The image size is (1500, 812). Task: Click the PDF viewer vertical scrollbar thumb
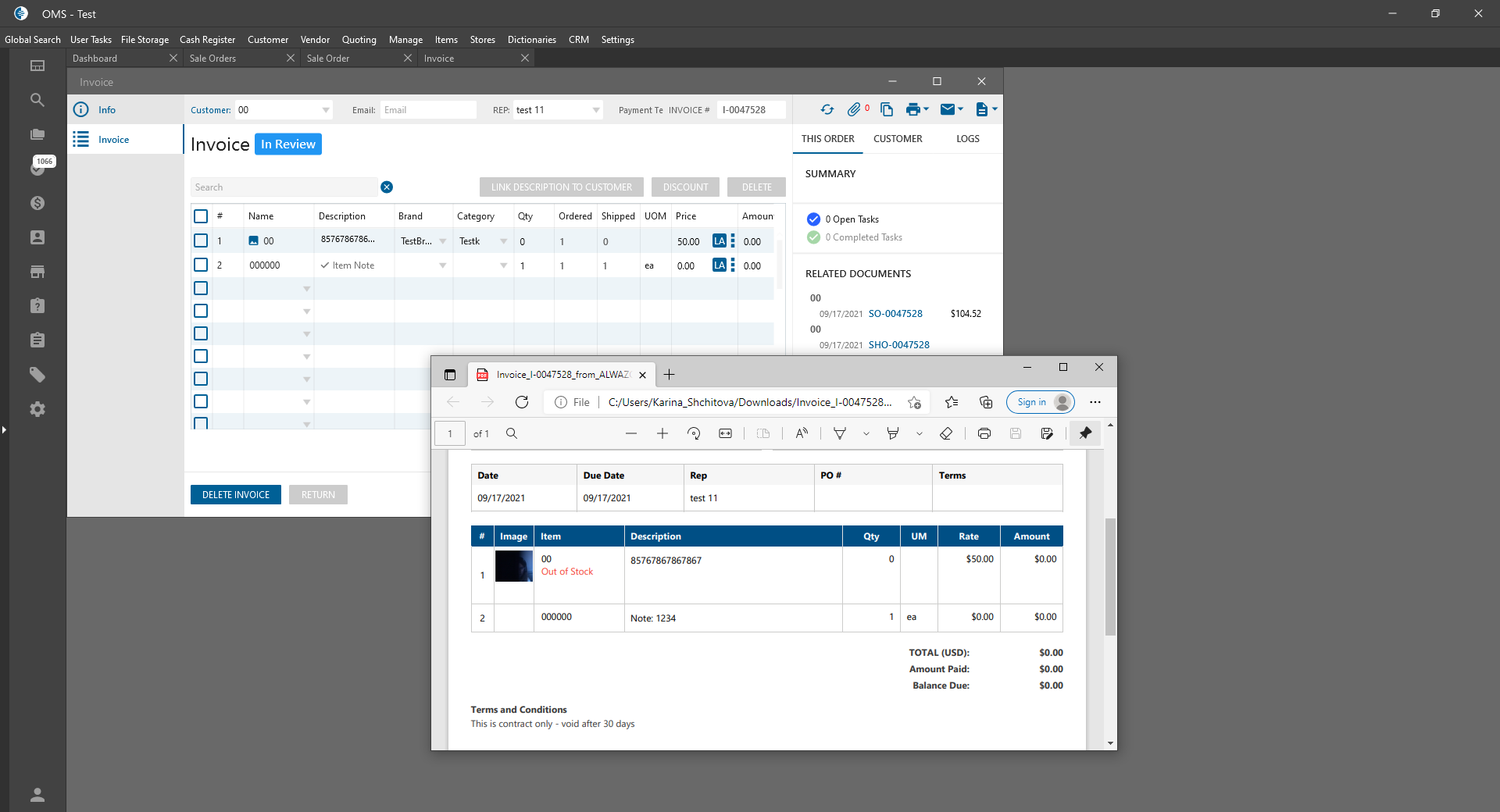(1110, 576)
